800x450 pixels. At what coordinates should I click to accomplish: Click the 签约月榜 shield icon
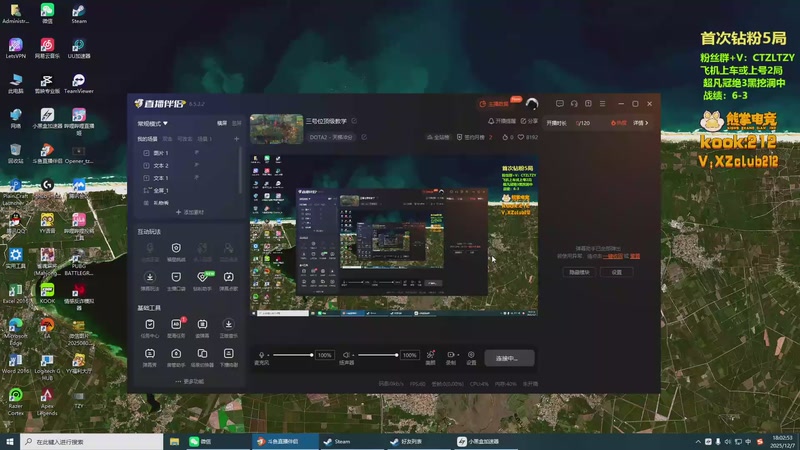pos(459,137)
